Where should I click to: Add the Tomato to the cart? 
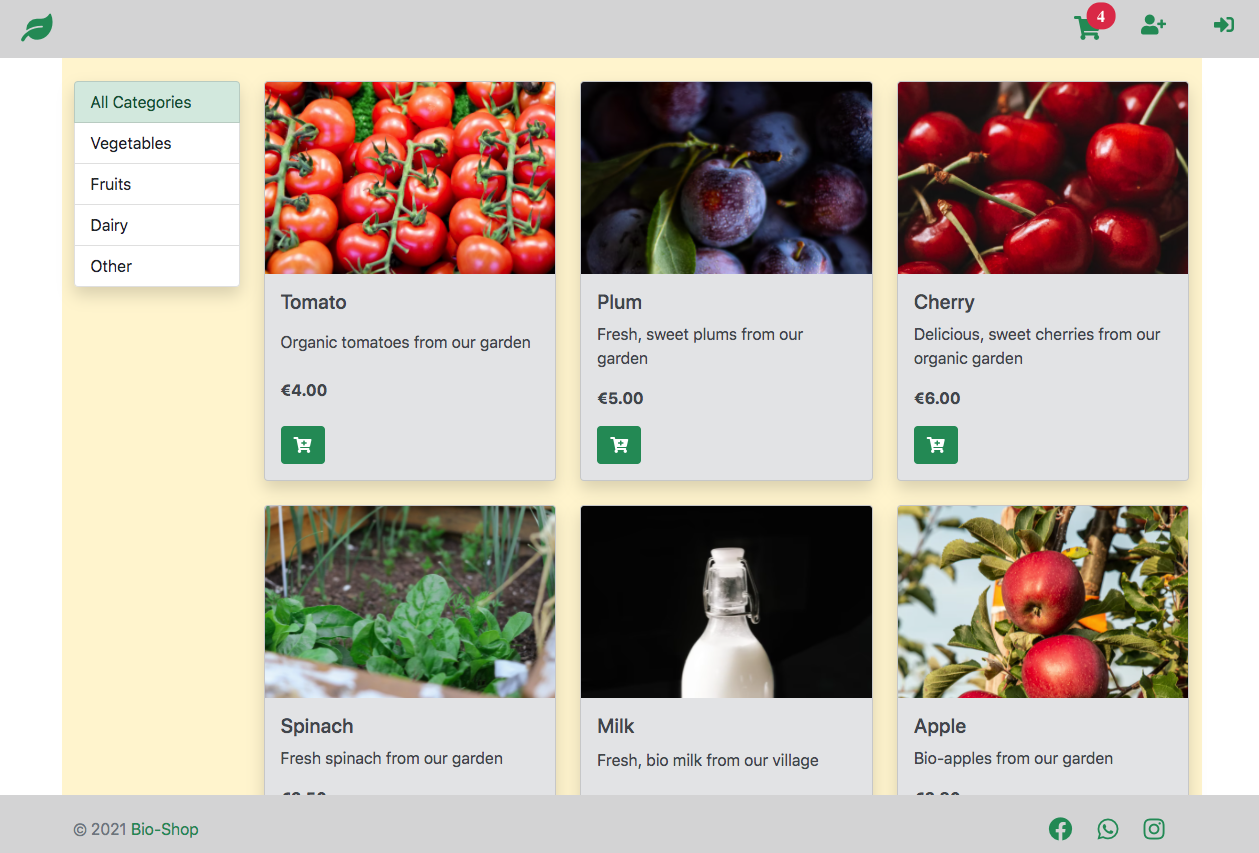click(302, 444)
